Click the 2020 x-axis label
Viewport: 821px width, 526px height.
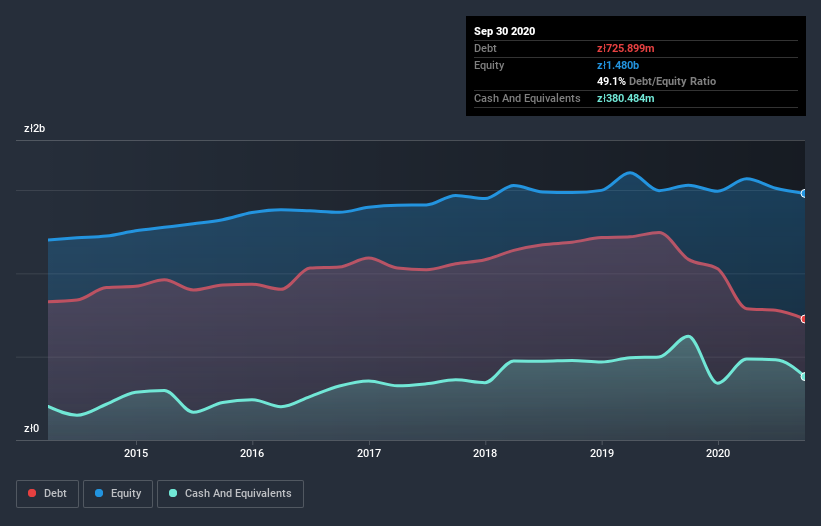pyautogui.click(x=718, y=453)
